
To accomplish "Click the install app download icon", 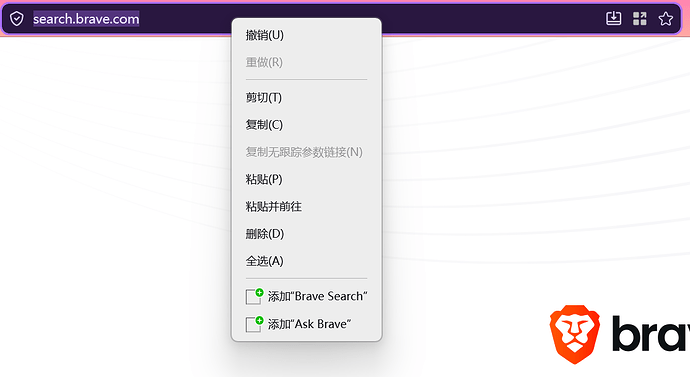I will coord(613,18).
